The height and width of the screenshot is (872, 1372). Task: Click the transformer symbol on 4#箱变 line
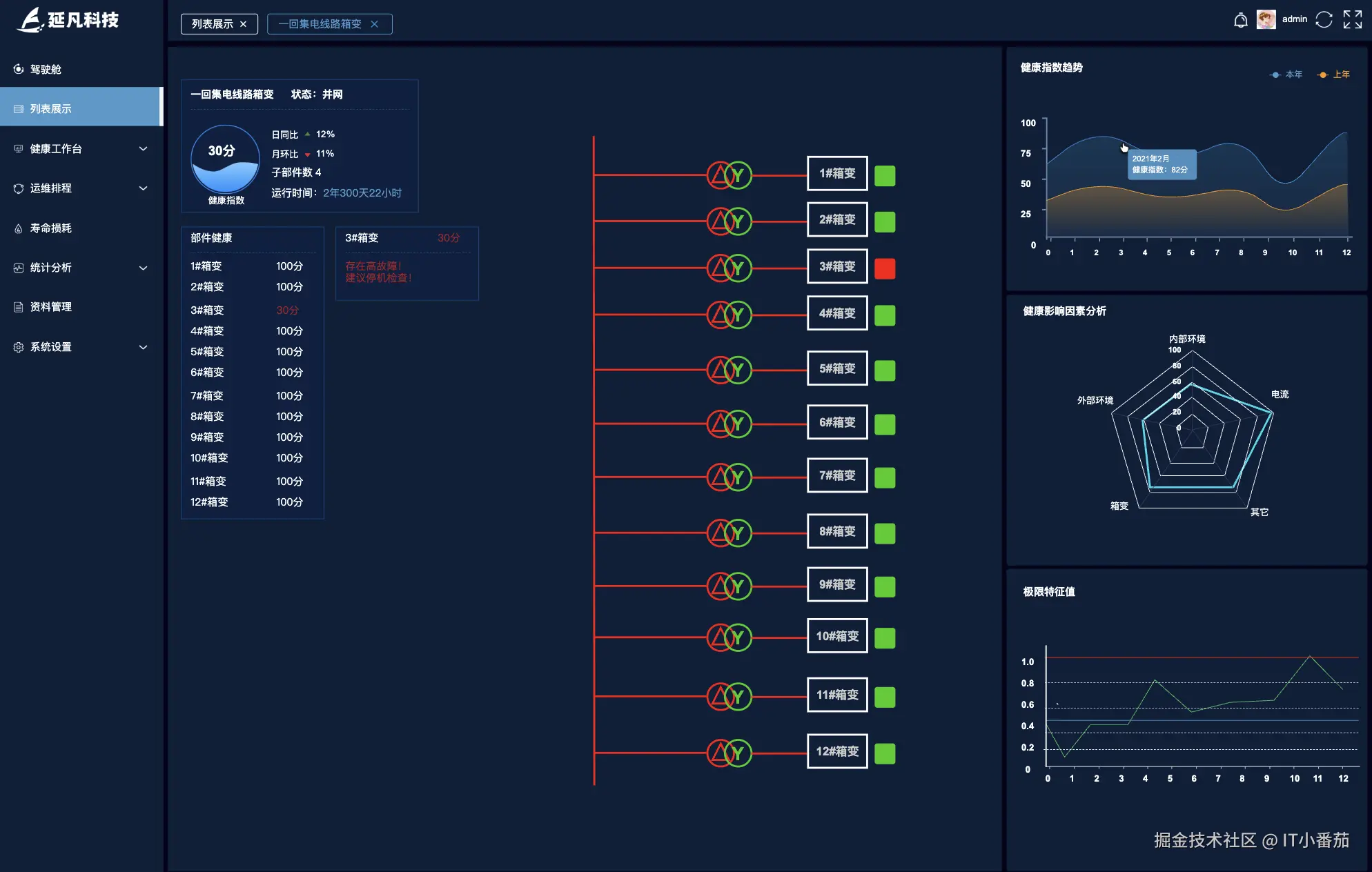(x=729, y=315)
